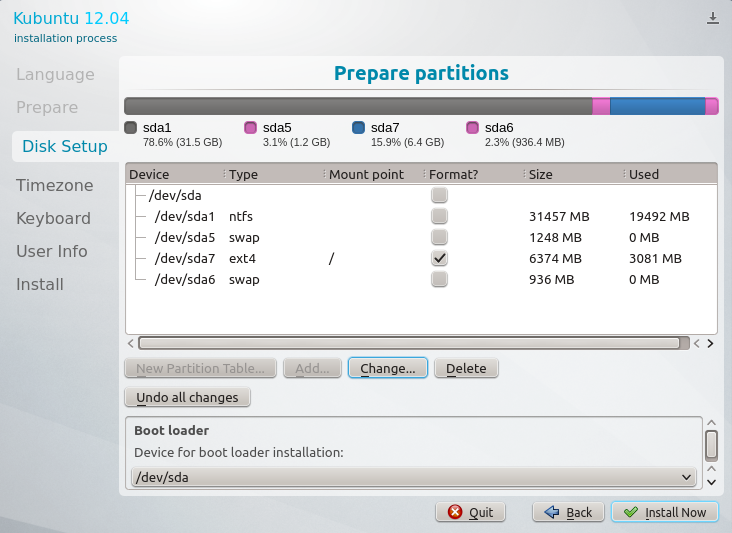Click the blue sda7 segment in partition bar
The width and height of the screenshot is (732, 533).
coord(657,106)
